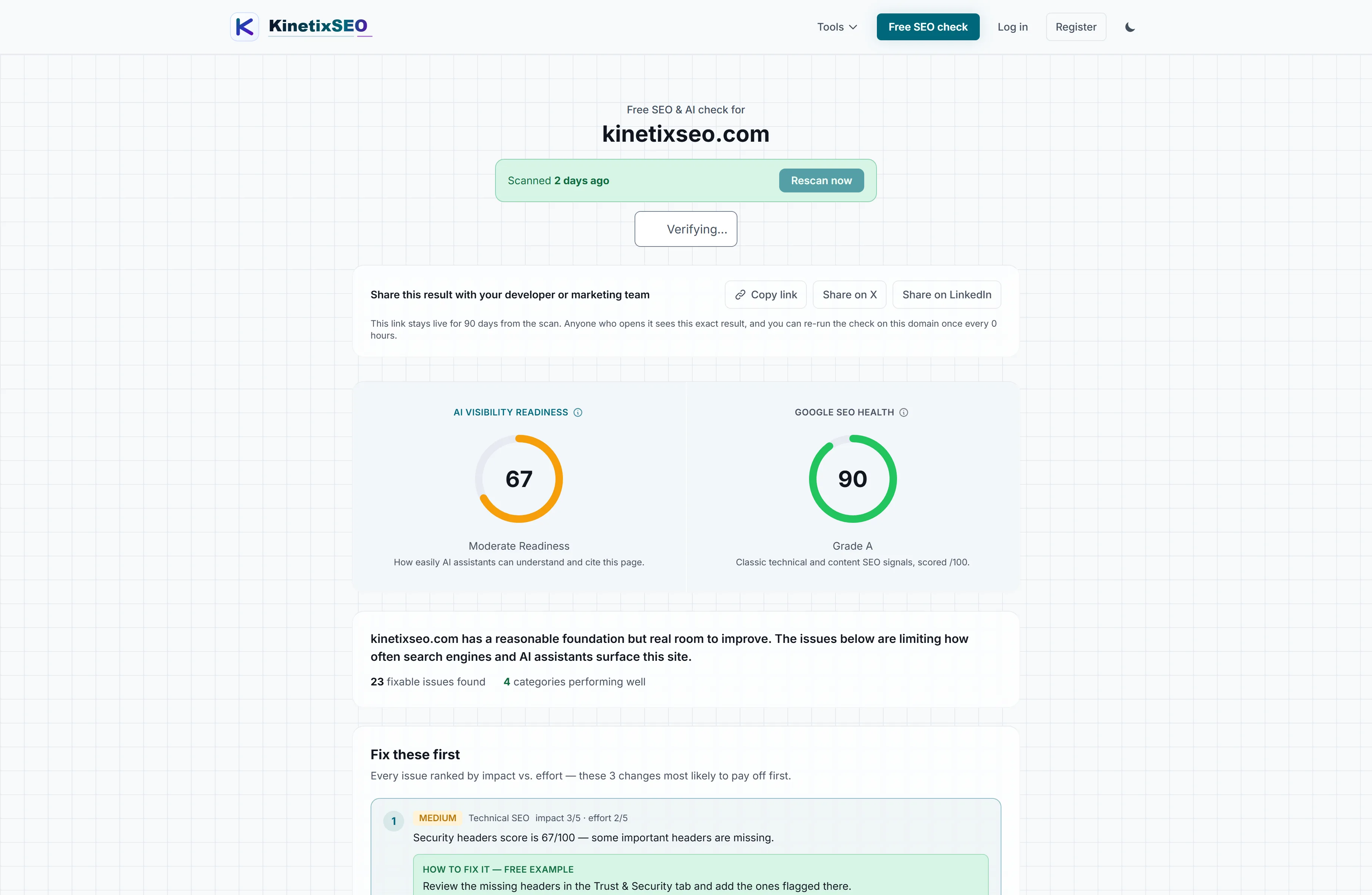Click the 4 categories performing well text
The height and width of the screenshot is (895, 1372).
point(574,682)
